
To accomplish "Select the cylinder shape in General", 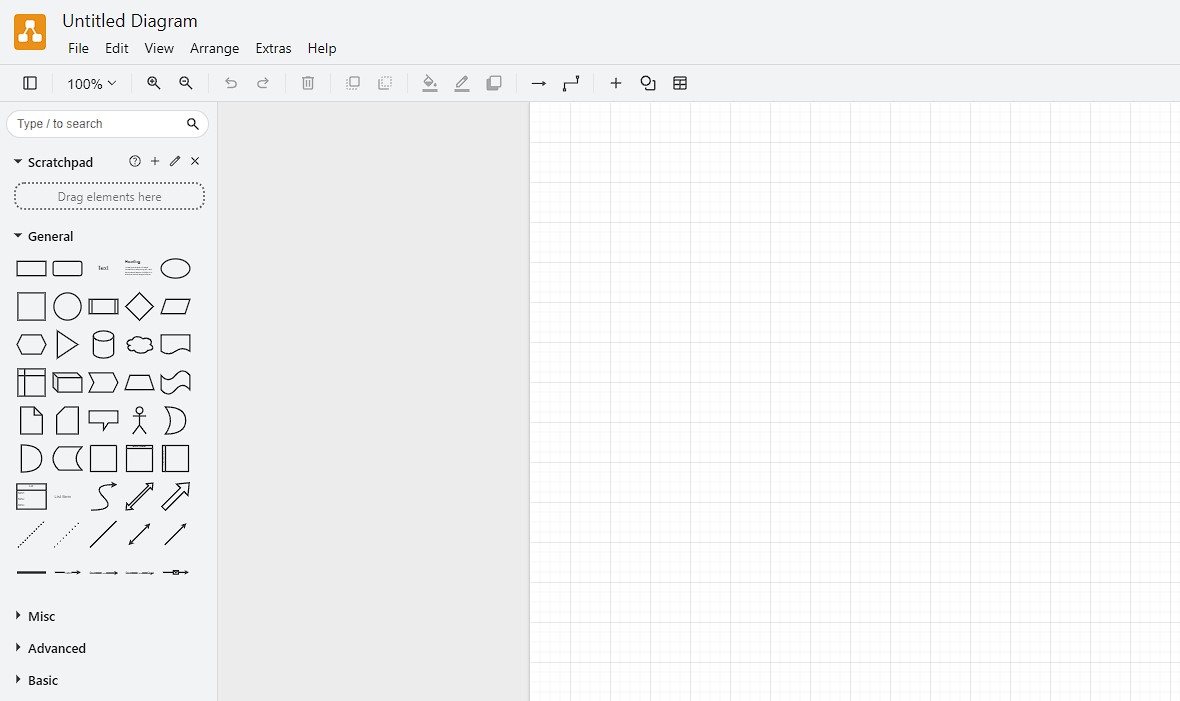I will (x=103, y=345).
